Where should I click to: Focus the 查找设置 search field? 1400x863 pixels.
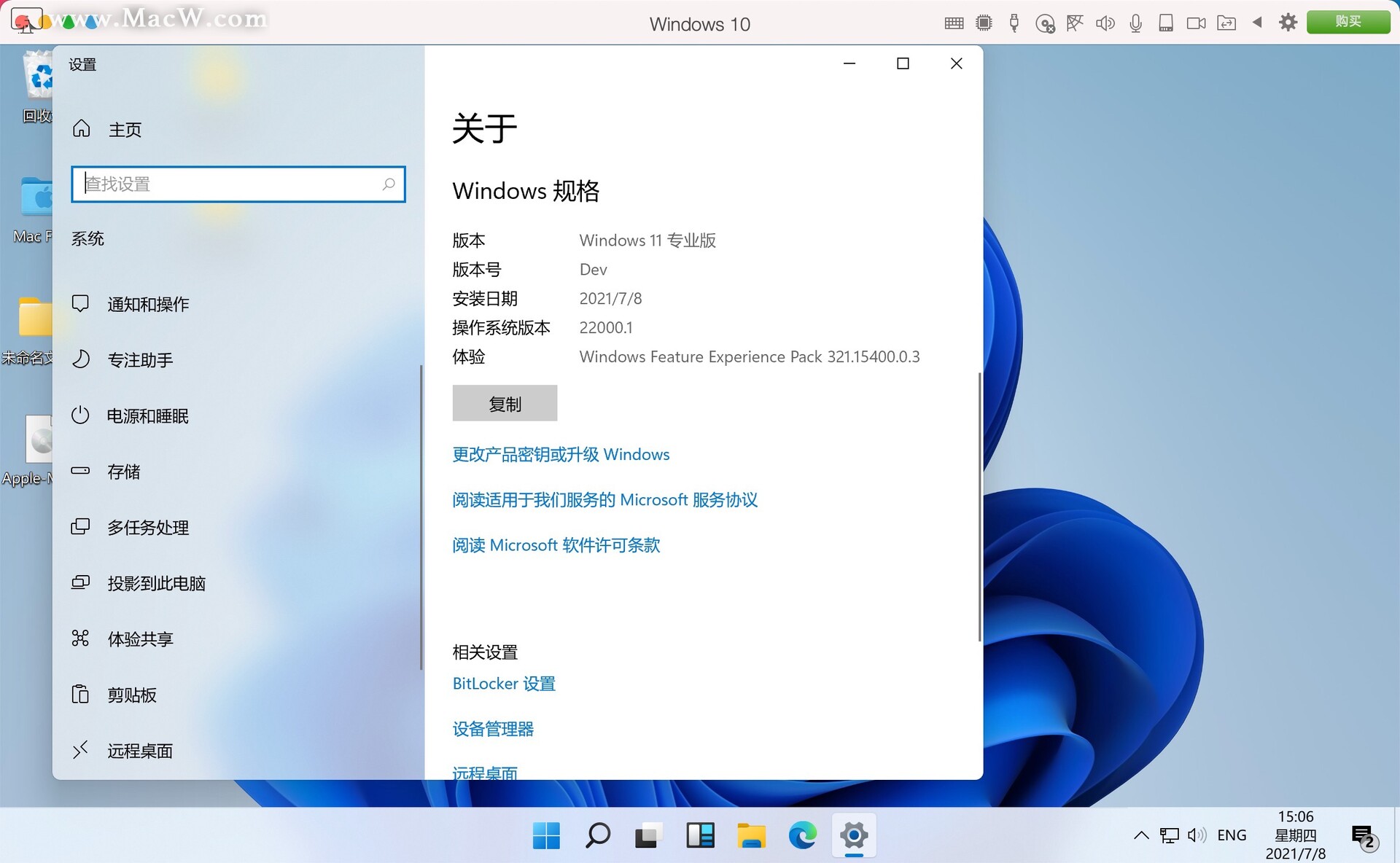click(x=233, y=184)
